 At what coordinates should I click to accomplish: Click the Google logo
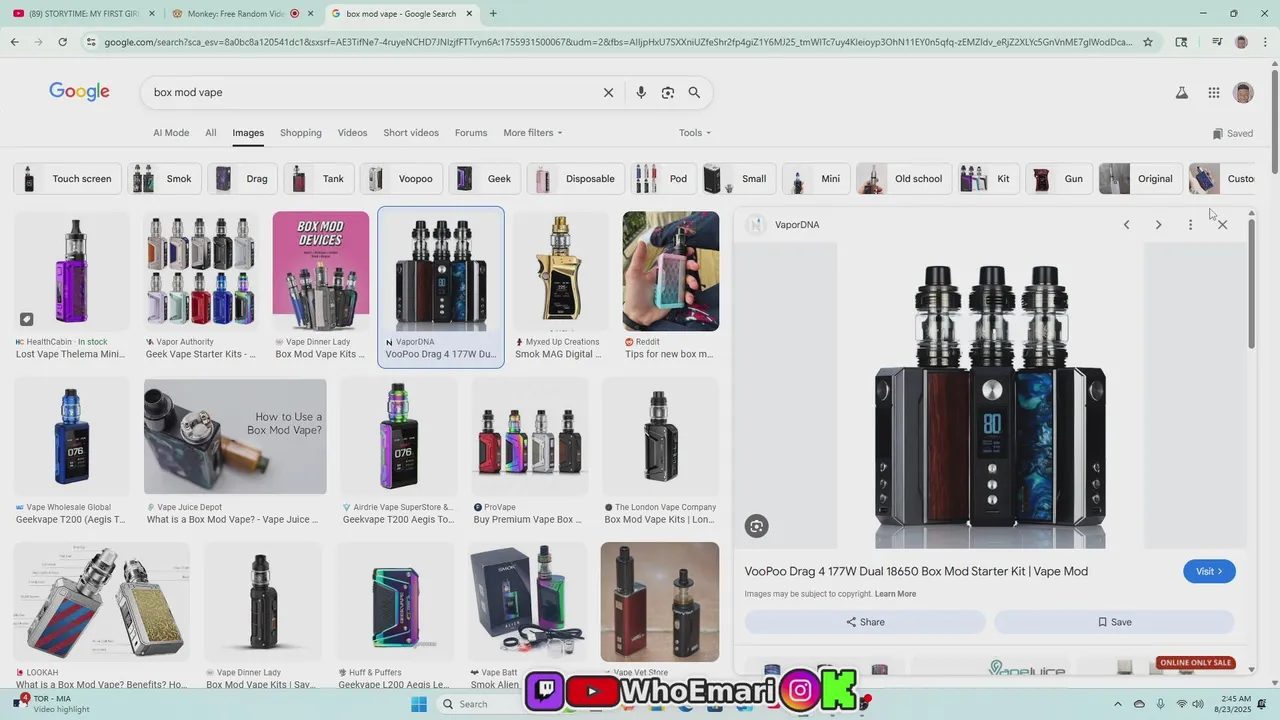tap(79, 92)
